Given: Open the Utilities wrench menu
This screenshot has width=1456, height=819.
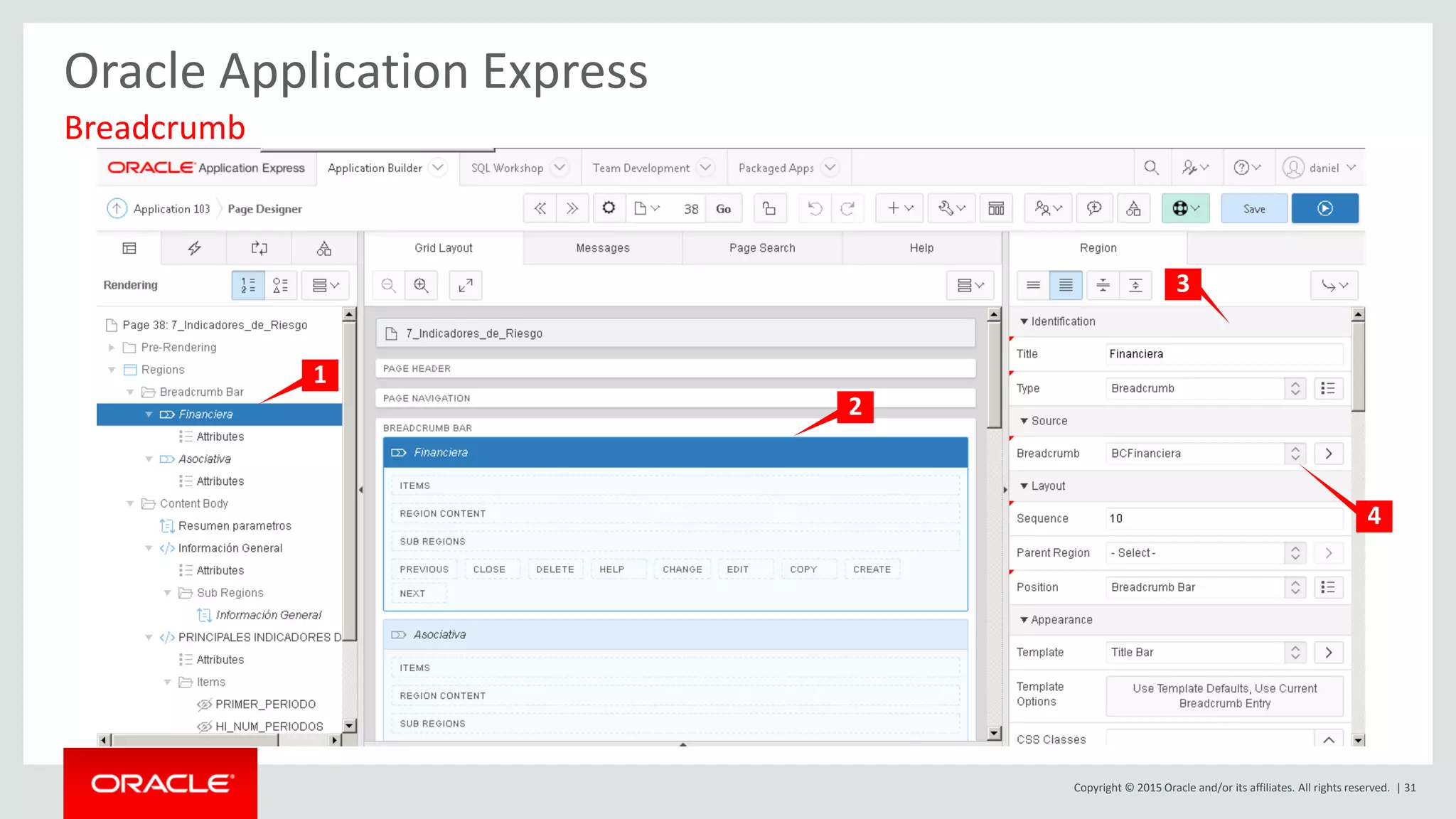Looking at the screenshot, I should tap(952, 208).
